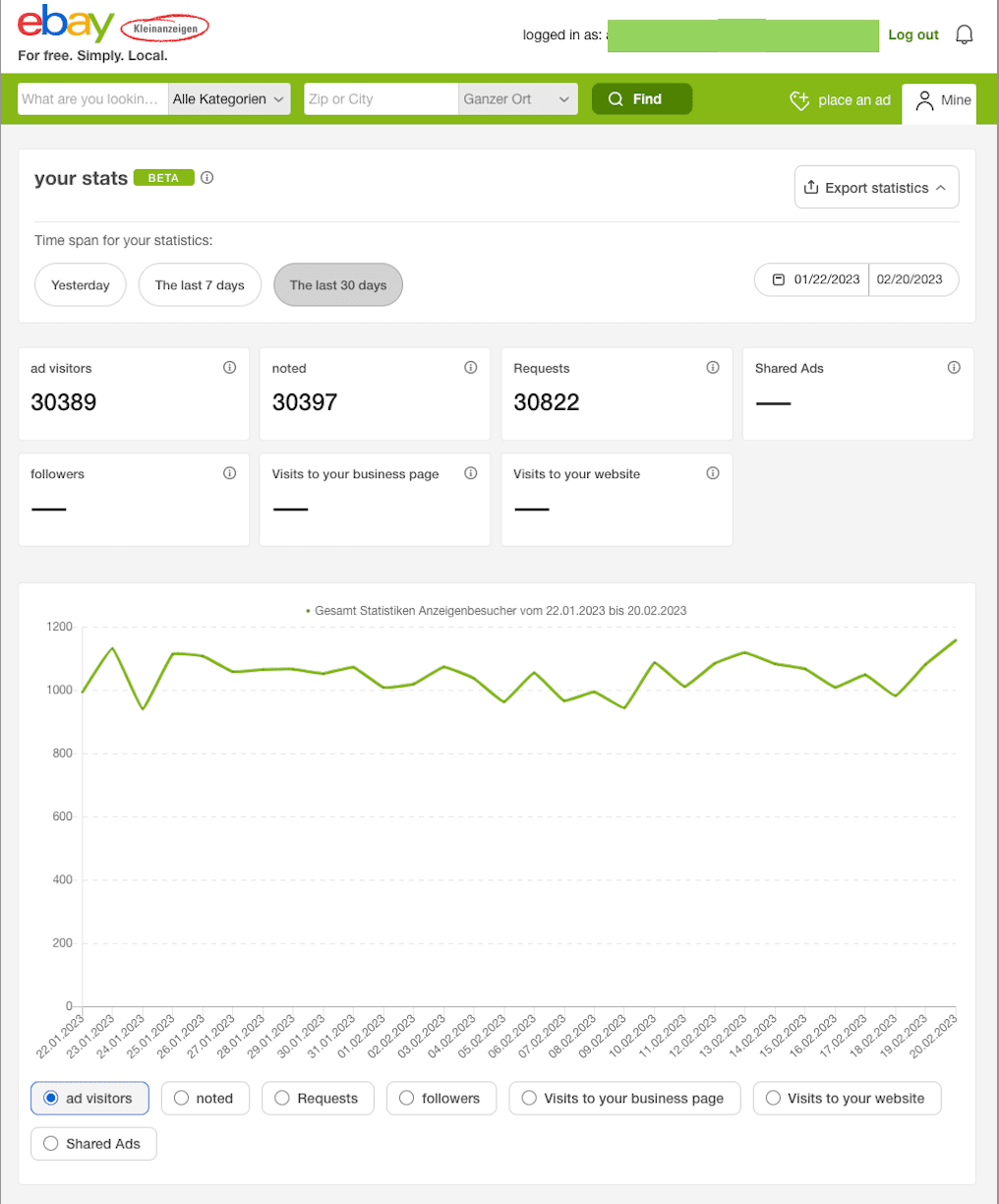Switch time span to The last 7 days
999x1204 pixels.
[x=200, y=285]
